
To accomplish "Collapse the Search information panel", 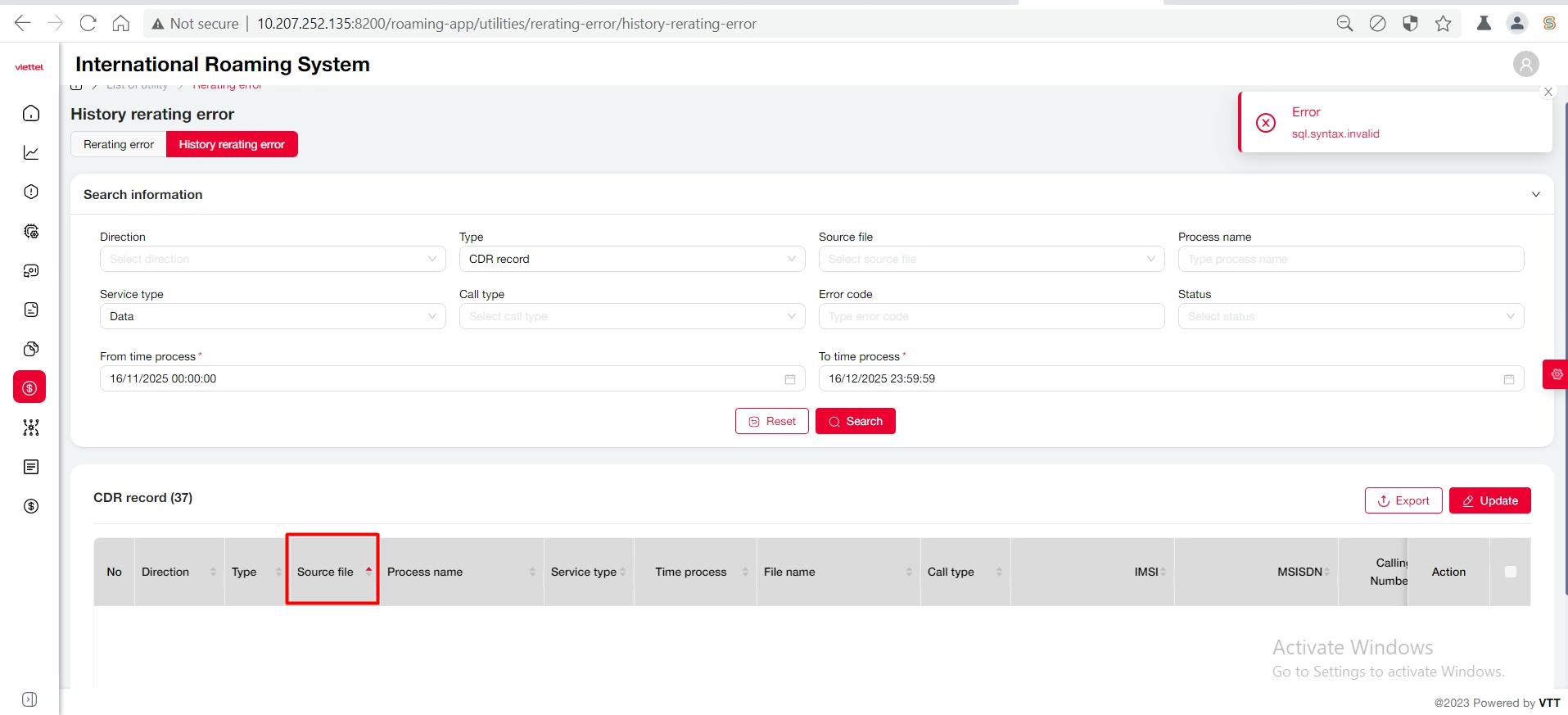I will point(1535,194).
